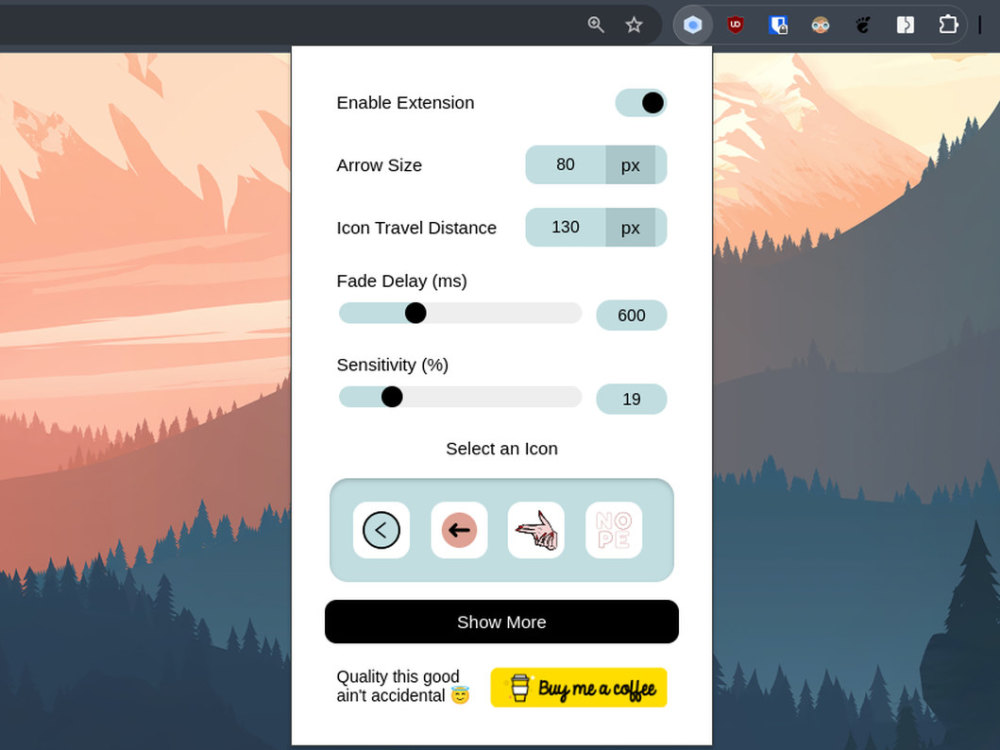Click the Arrow Size label
Image resolution: width=1000 pixels, height=750 pixels.
379,165
